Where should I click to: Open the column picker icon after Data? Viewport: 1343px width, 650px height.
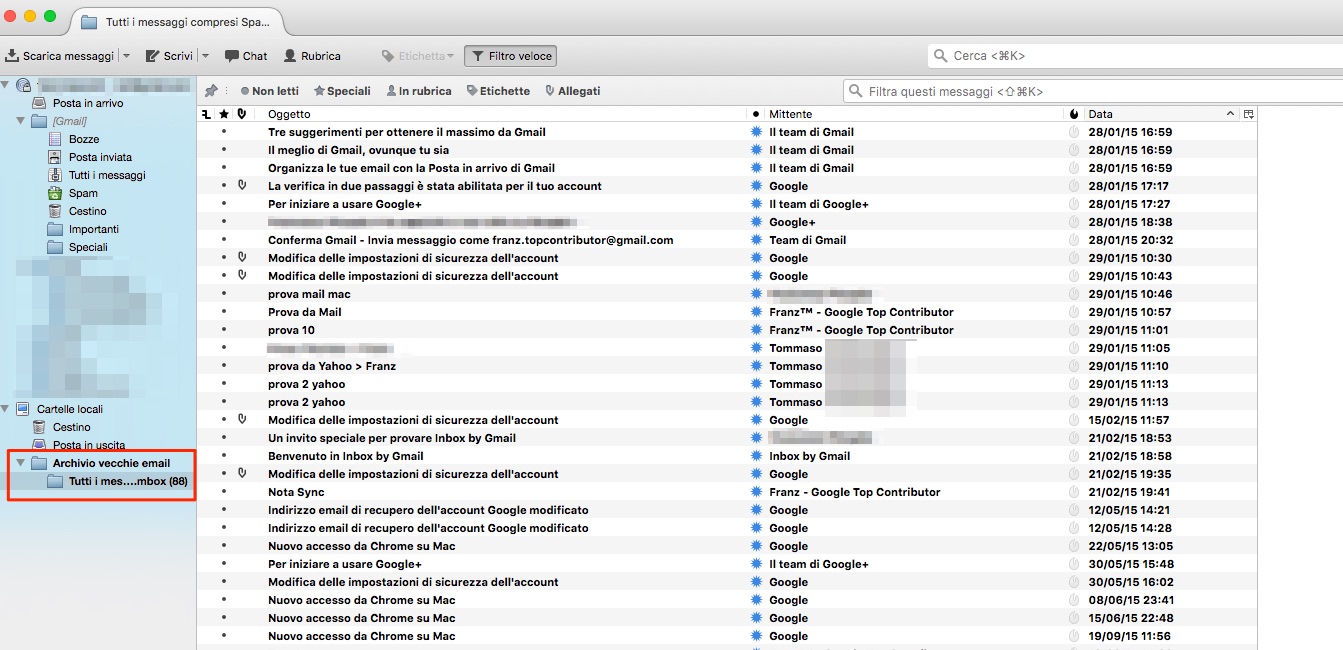point(1248,114)
